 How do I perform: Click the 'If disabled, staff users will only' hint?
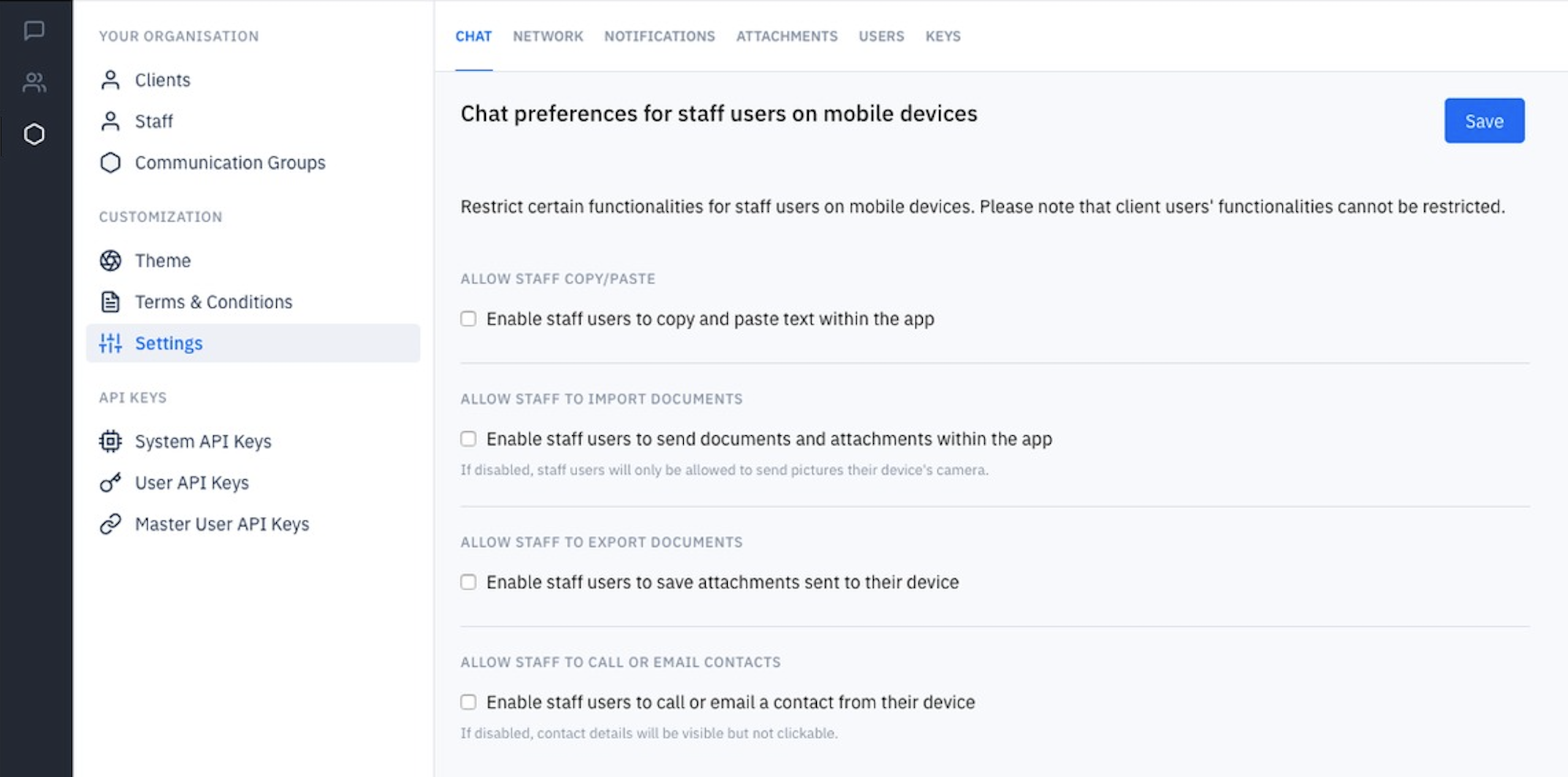(x=724, y=470)
